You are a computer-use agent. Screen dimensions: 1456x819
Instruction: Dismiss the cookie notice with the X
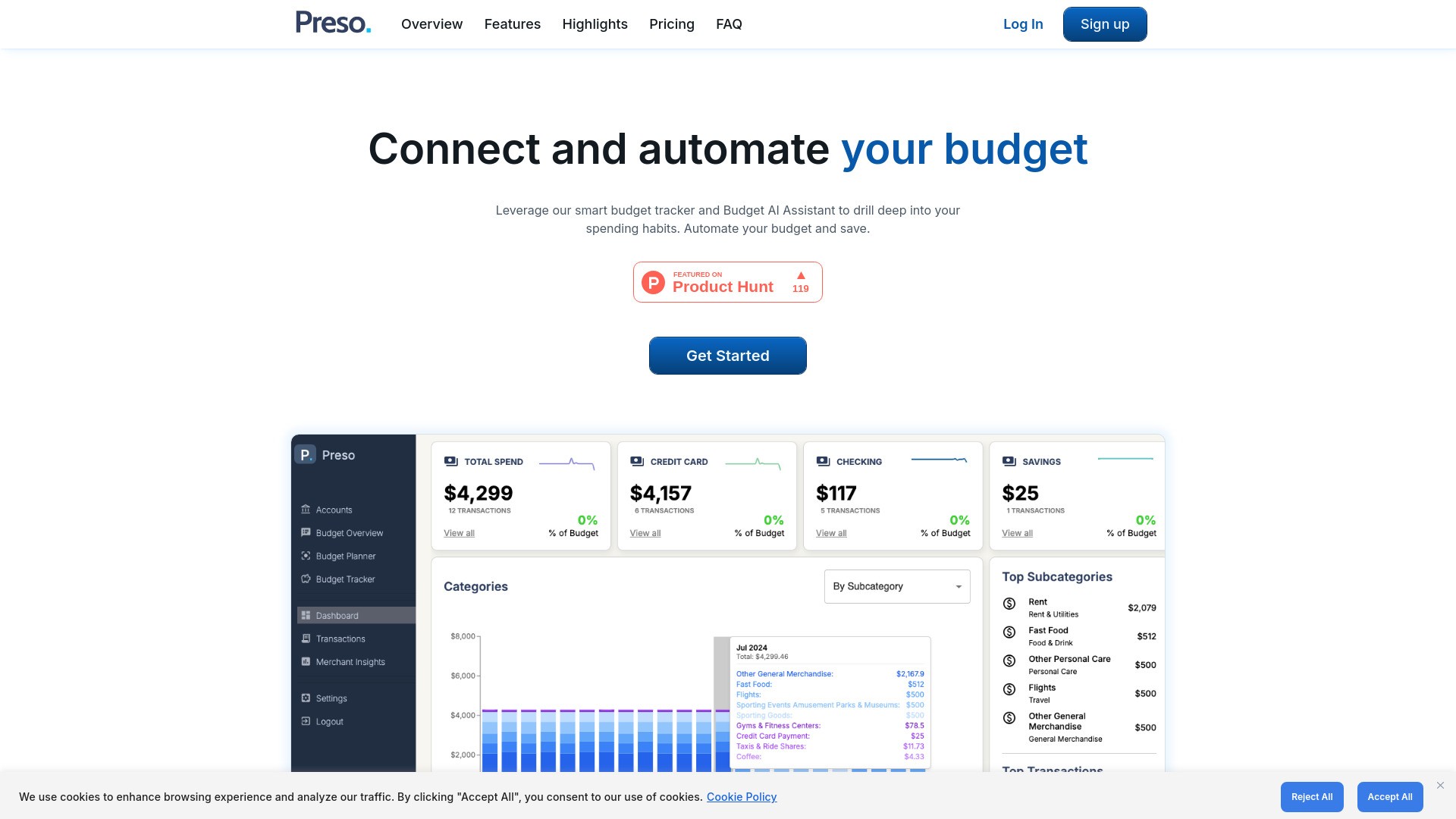click(1440, 785)
